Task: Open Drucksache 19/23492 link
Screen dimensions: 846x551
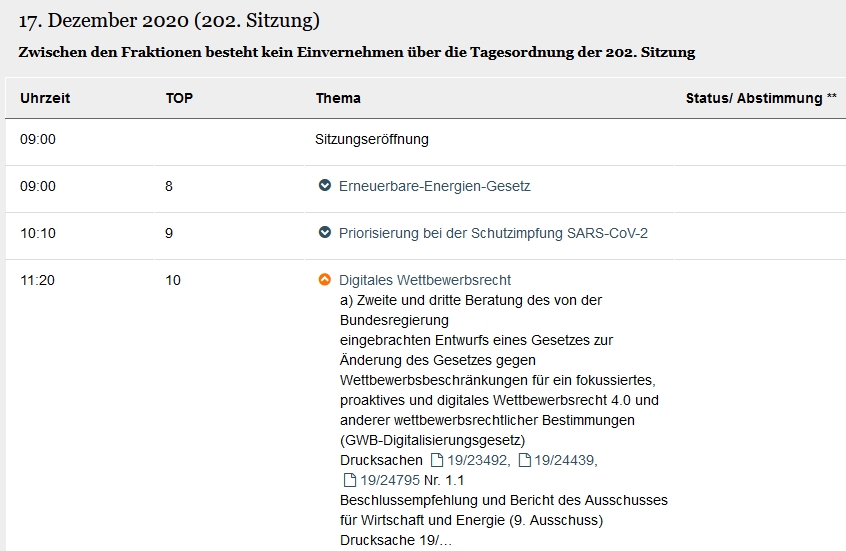Action: 477,460
